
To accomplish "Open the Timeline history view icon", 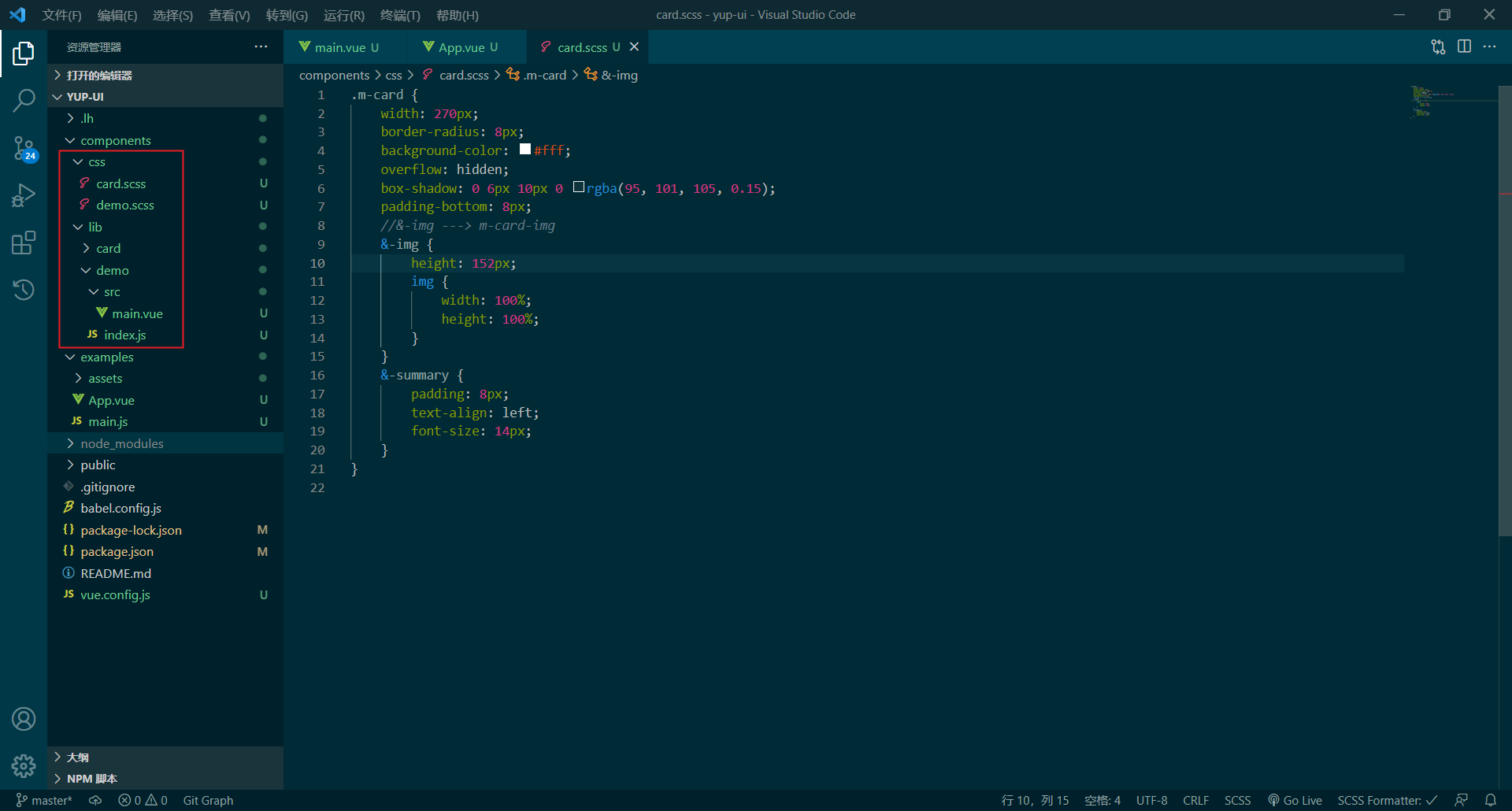I will click(x=24, y=290).
